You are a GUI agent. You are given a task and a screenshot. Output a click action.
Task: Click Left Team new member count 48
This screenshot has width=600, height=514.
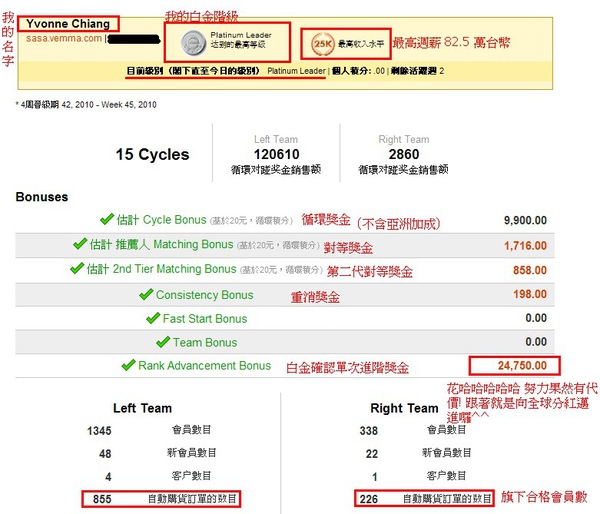[x=105, y=454]
